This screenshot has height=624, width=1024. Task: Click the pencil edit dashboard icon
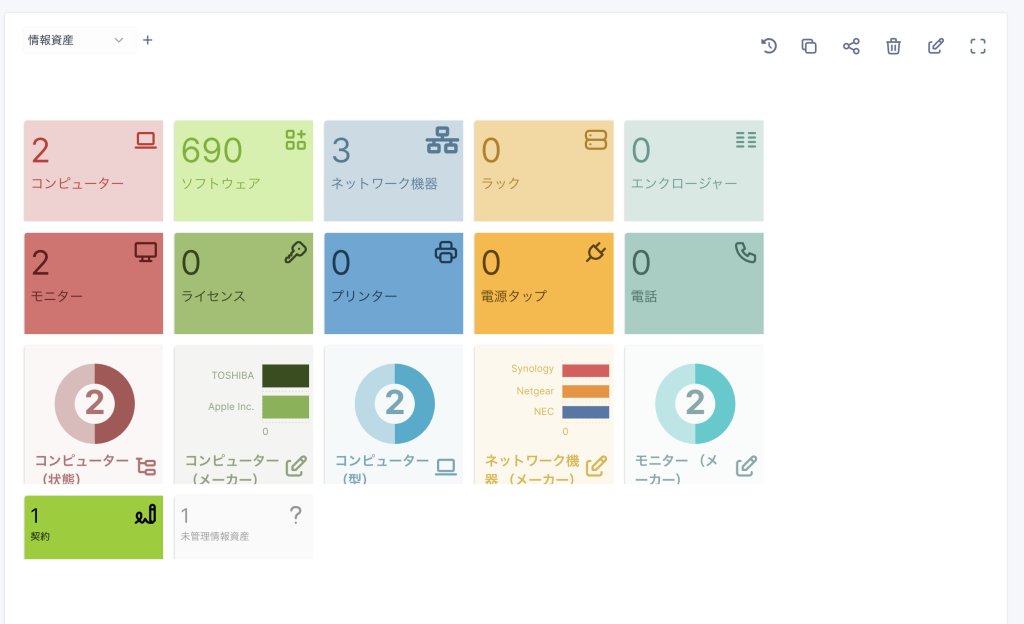coord(936,46)
